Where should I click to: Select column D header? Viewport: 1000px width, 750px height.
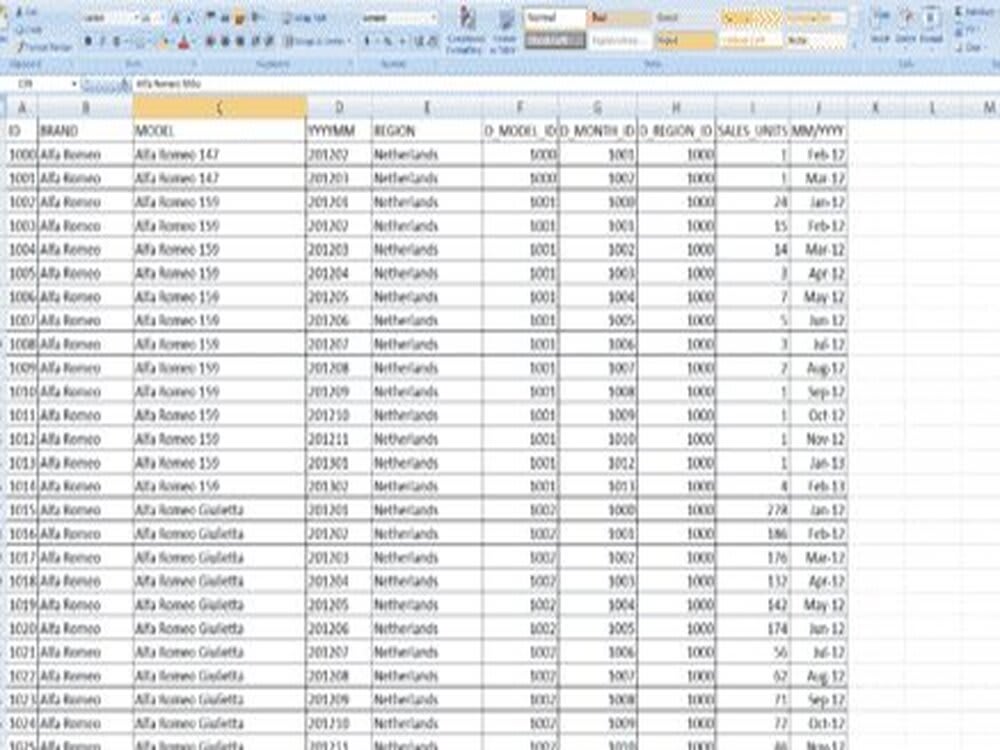tap(339, 108)
